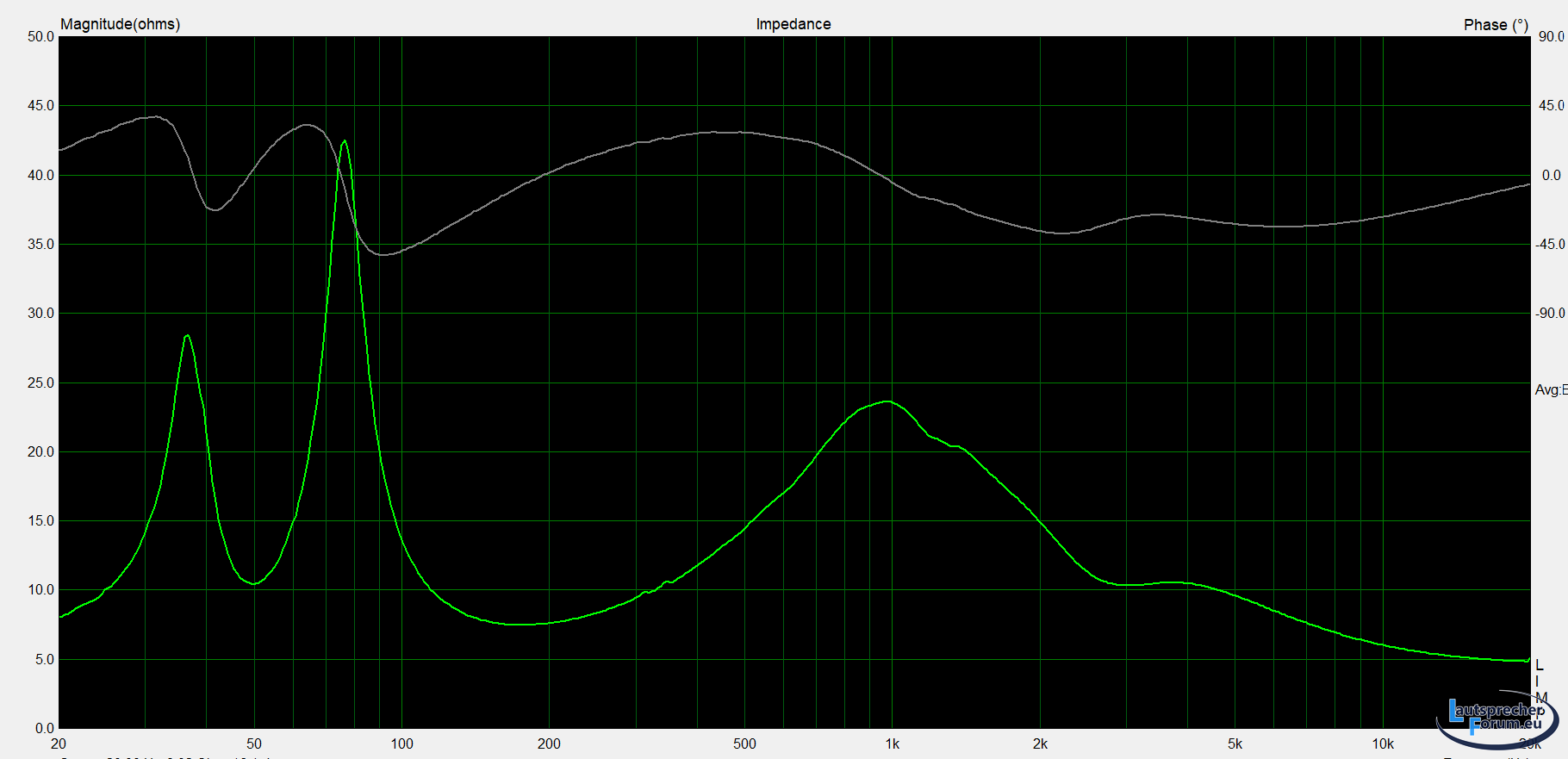Click the Lautsprecher Forum.eu logo
Screen dimensions: 1568x759
[1496, 719]
